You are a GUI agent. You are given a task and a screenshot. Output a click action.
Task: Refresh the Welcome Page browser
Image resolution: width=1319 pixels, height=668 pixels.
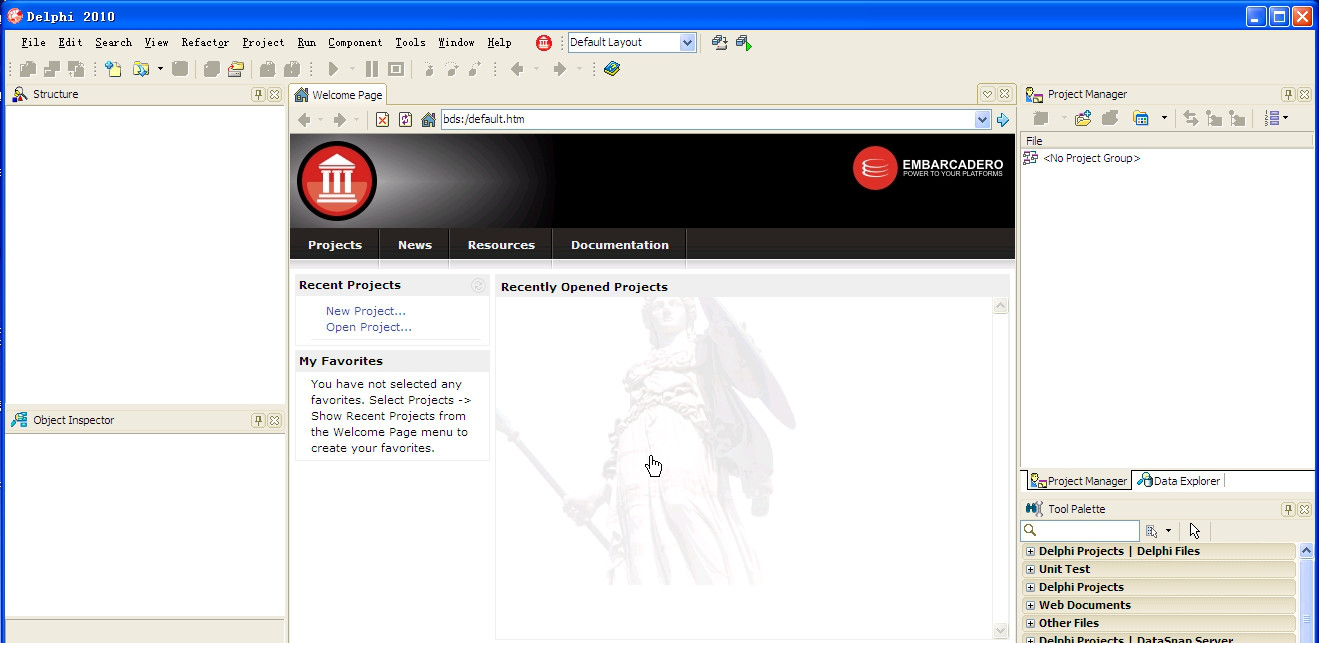405,120
